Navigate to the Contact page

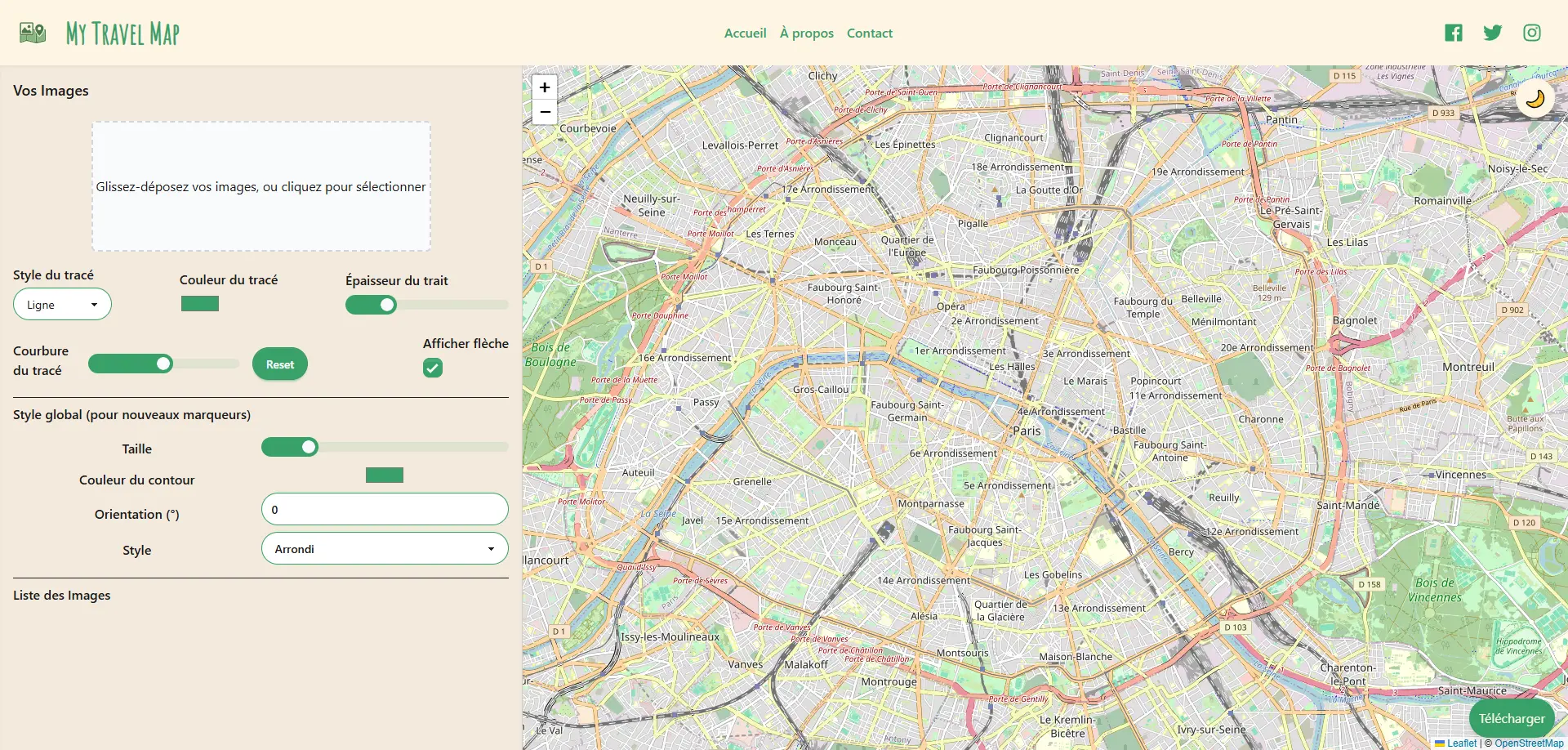point(869,33)
